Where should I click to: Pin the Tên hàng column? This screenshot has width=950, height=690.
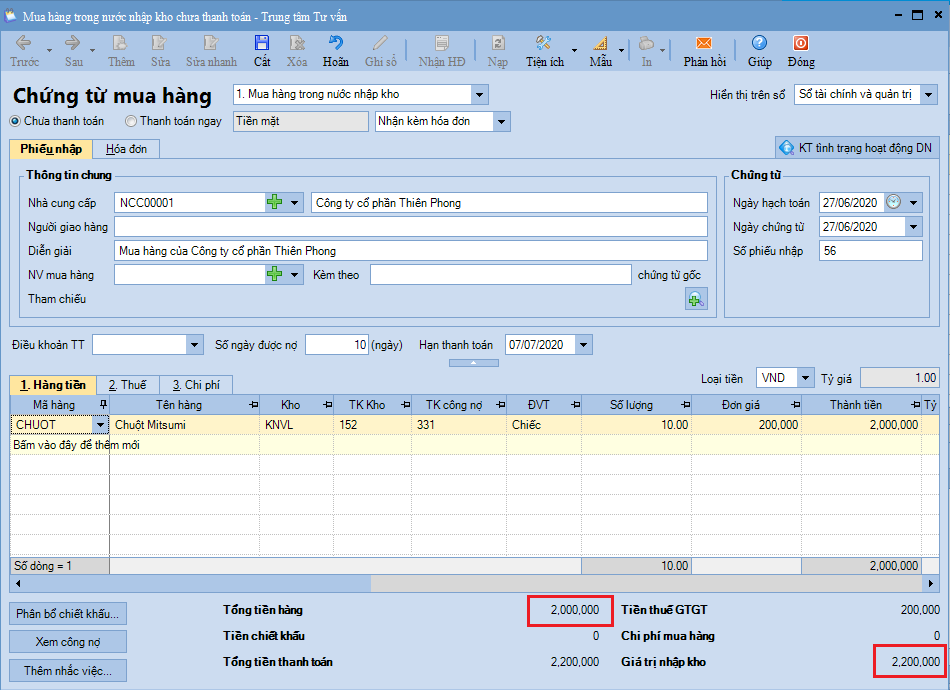[x=254, y=404]
